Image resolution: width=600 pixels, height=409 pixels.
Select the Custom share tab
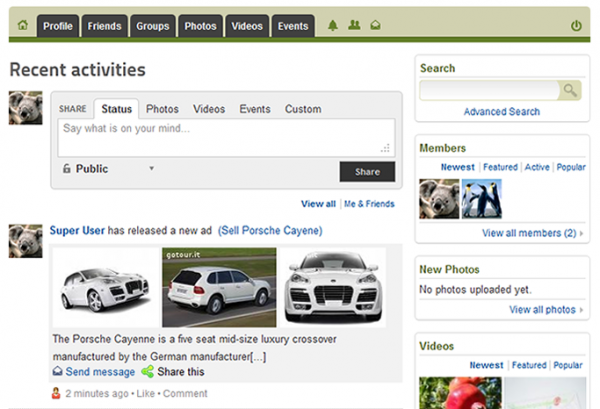pos(303,109)
